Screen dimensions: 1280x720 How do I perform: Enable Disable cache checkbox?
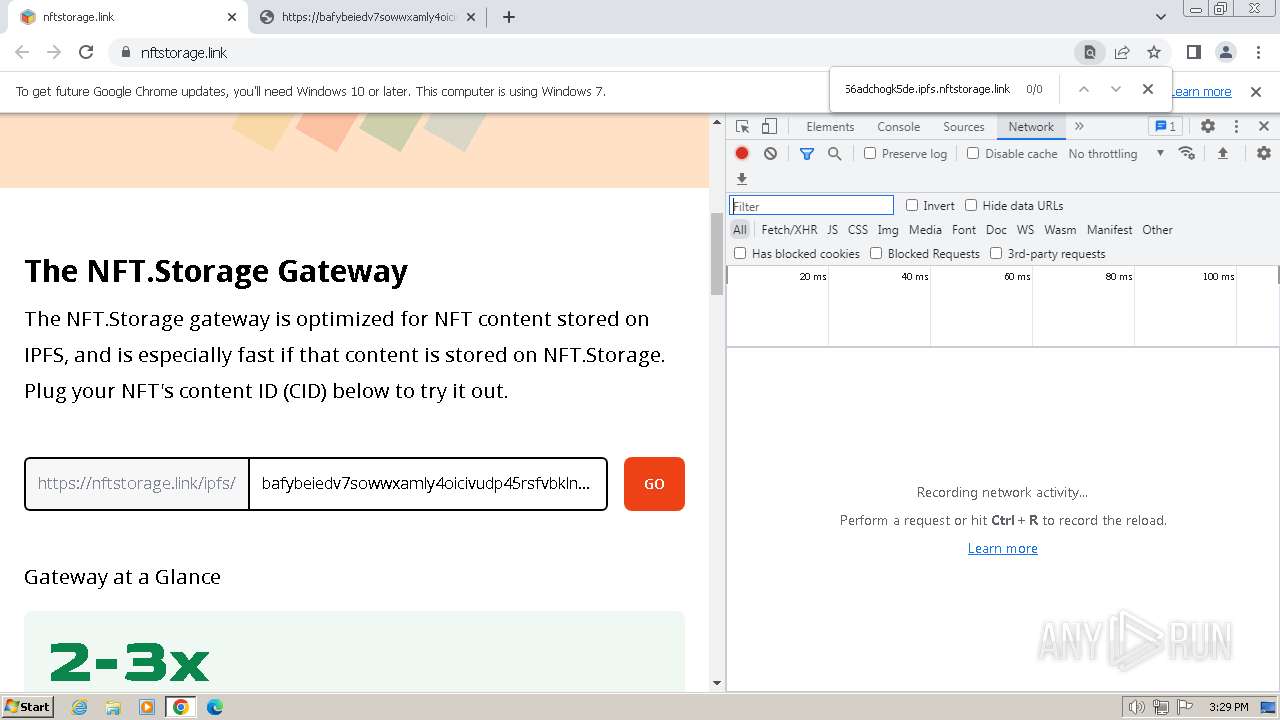point(973,153)
